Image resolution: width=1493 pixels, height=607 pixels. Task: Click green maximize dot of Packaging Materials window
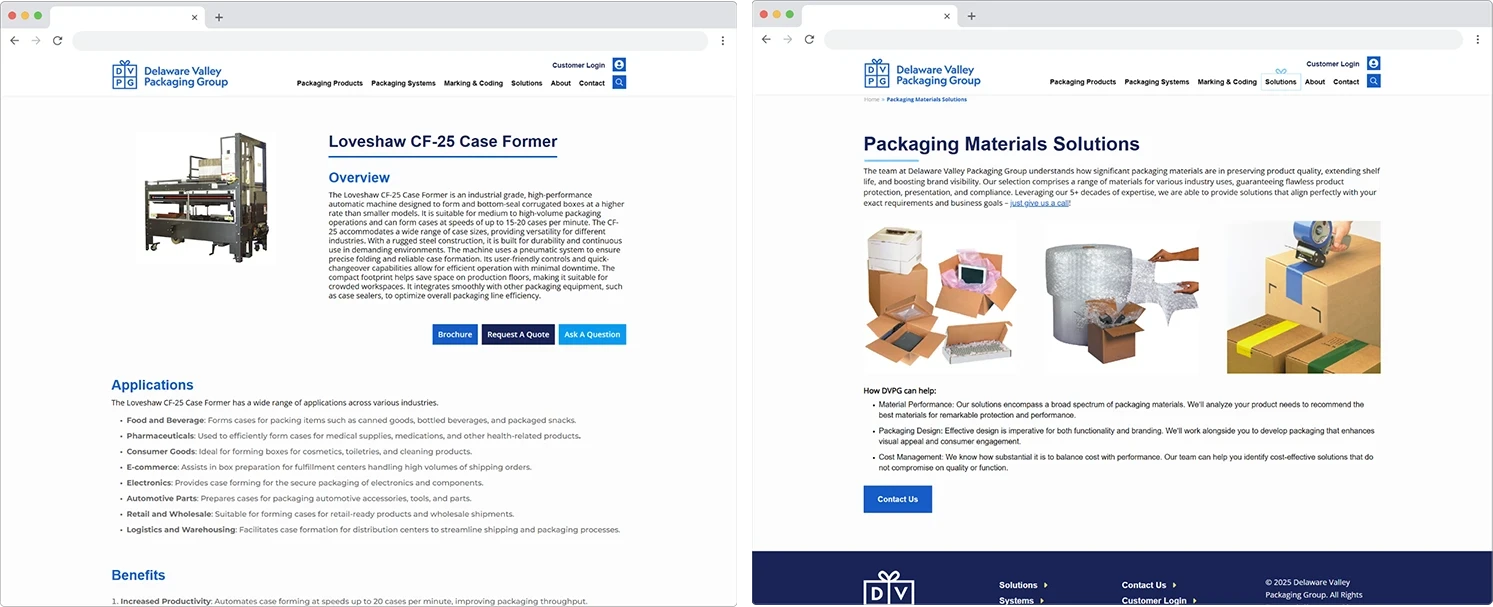click(790, 14)
